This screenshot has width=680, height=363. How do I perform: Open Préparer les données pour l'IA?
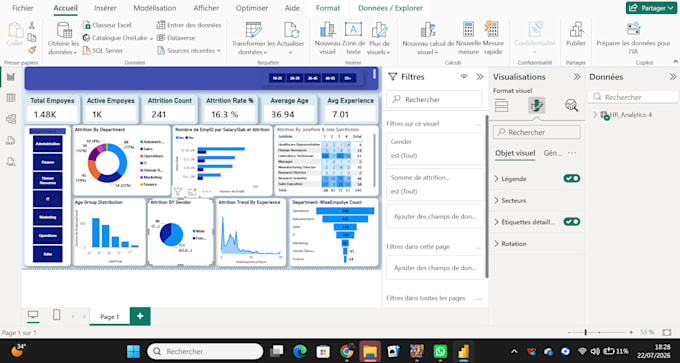[x=633, y=39]
